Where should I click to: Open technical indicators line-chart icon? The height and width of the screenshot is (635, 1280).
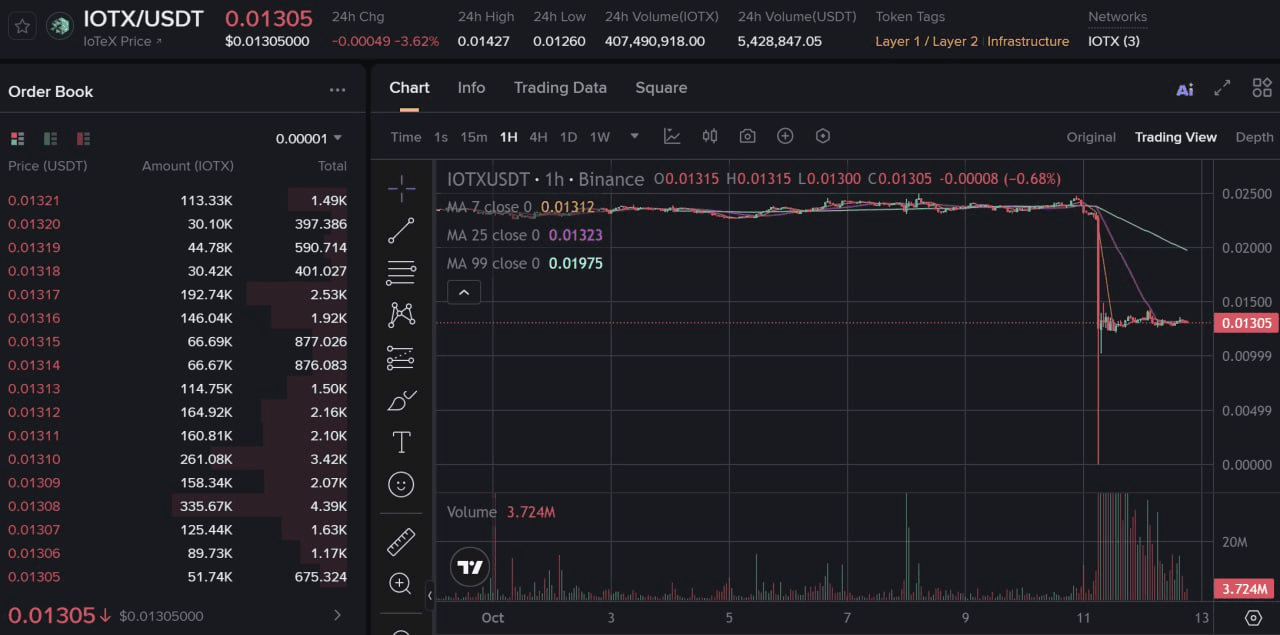tap(672, 136)
